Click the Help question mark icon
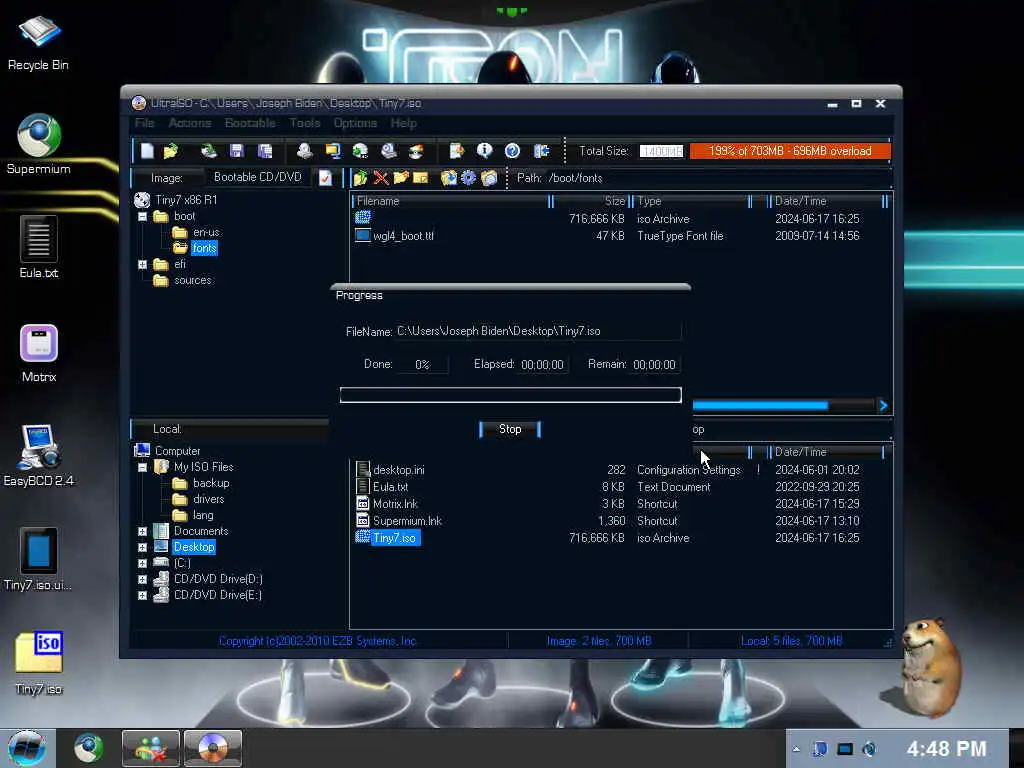 (x=513, y=151)
